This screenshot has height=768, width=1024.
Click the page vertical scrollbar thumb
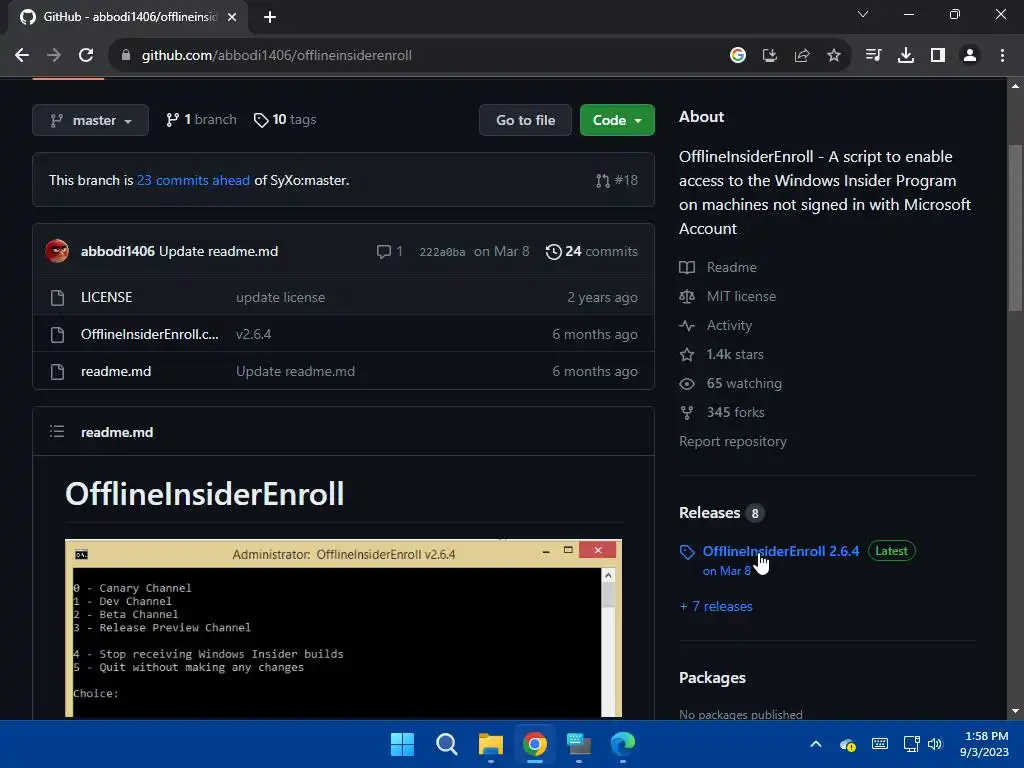[1015, 229]
